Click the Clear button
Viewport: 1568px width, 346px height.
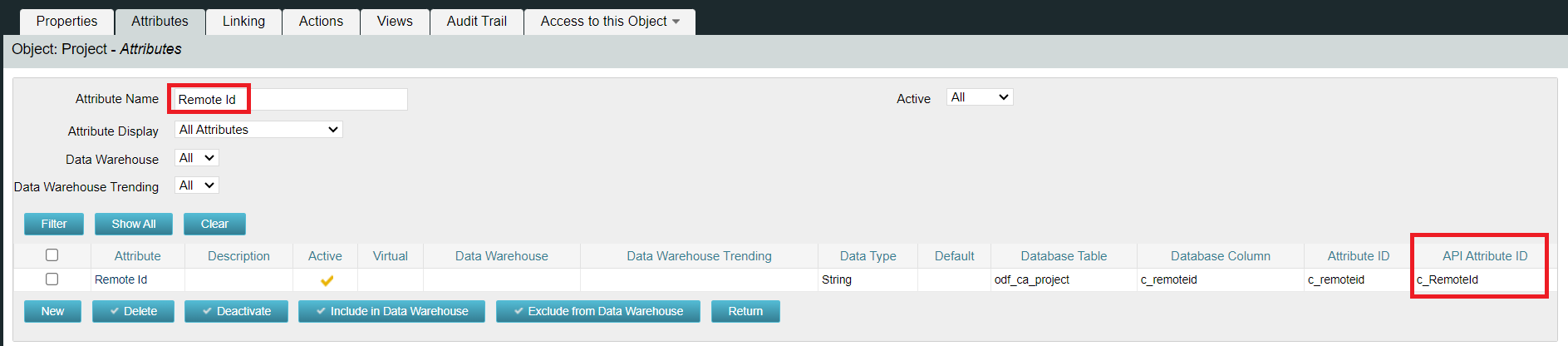click(x=214, y=224)
